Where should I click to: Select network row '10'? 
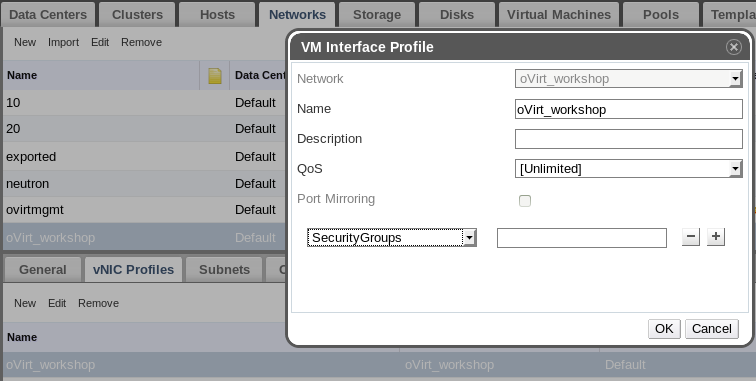(x=145, y=103)
